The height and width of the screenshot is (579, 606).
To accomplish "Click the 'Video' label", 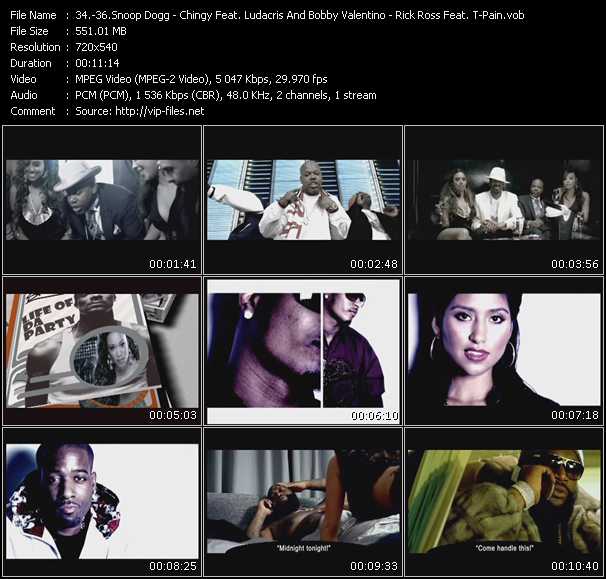I will tap(23, 79).
